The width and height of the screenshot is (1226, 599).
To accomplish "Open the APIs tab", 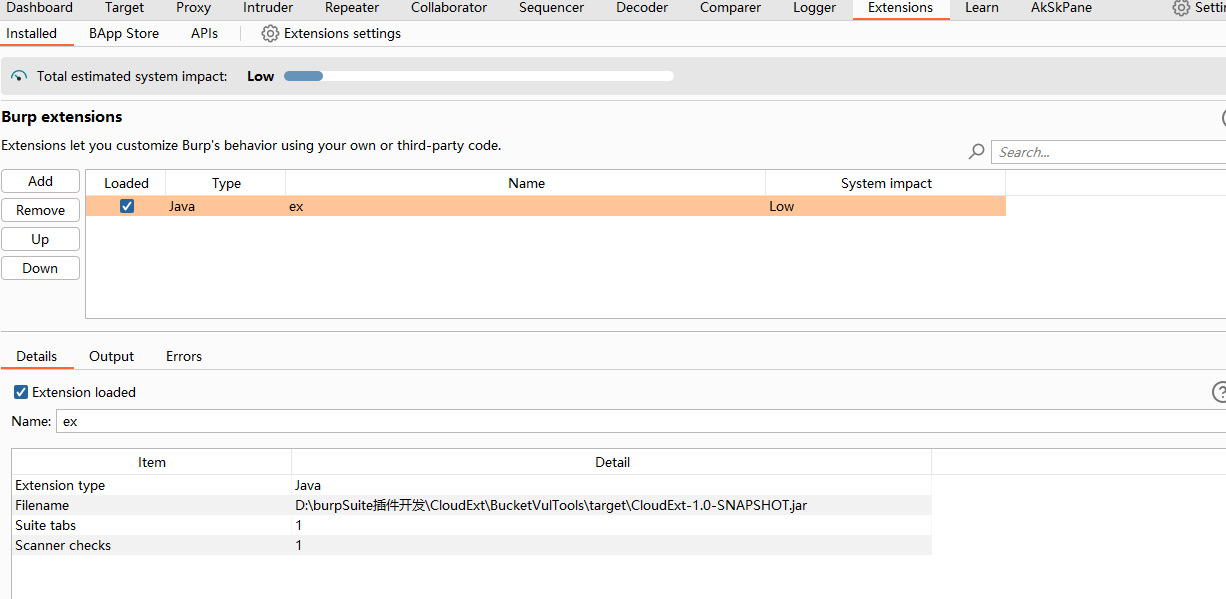I will point(204,33).
